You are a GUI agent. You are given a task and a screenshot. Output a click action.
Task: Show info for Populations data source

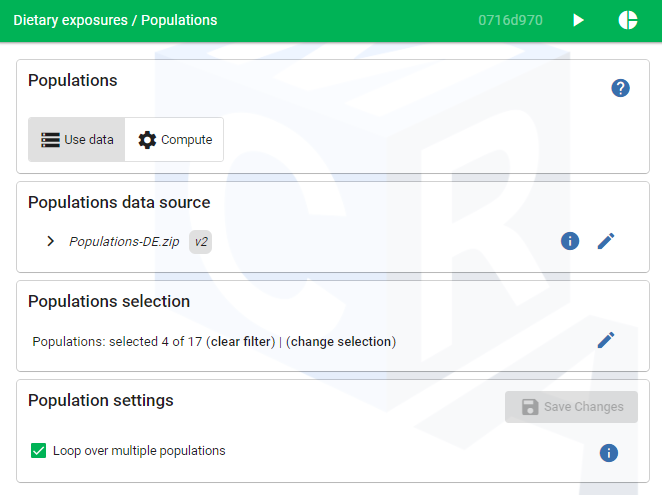coord(570,241)
